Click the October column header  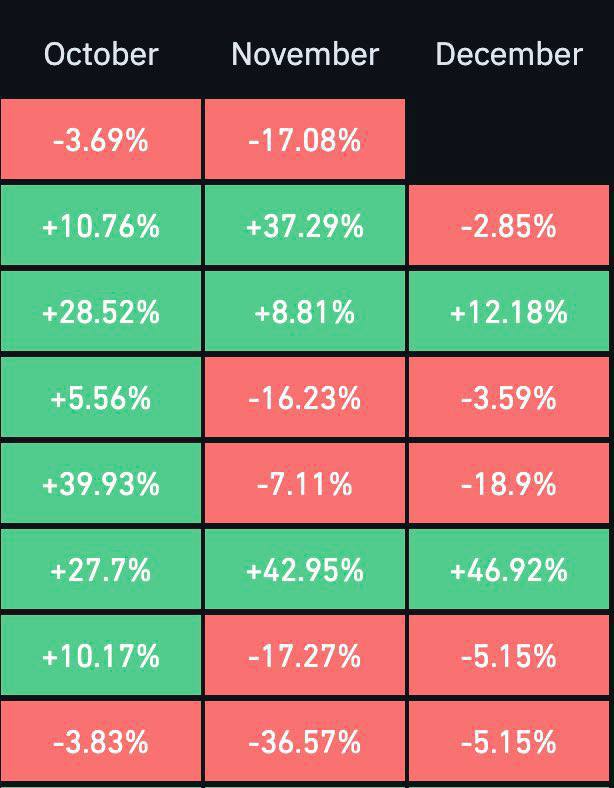101,54
